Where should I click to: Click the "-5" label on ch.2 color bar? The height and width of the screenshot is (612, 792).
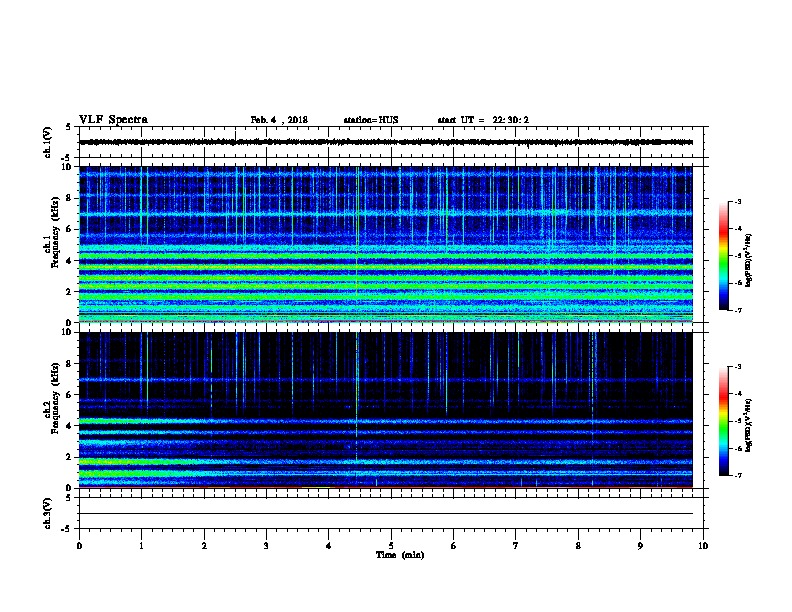pos(737,421)
